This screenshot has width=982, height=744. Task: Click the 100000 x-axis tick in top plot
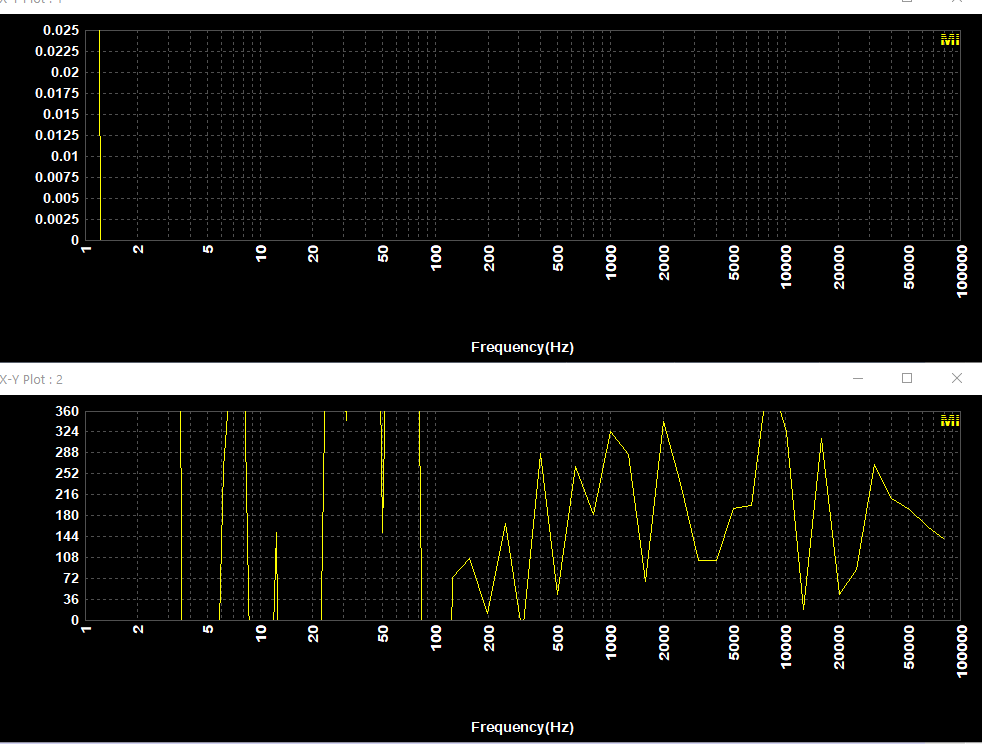click(962, 271)
